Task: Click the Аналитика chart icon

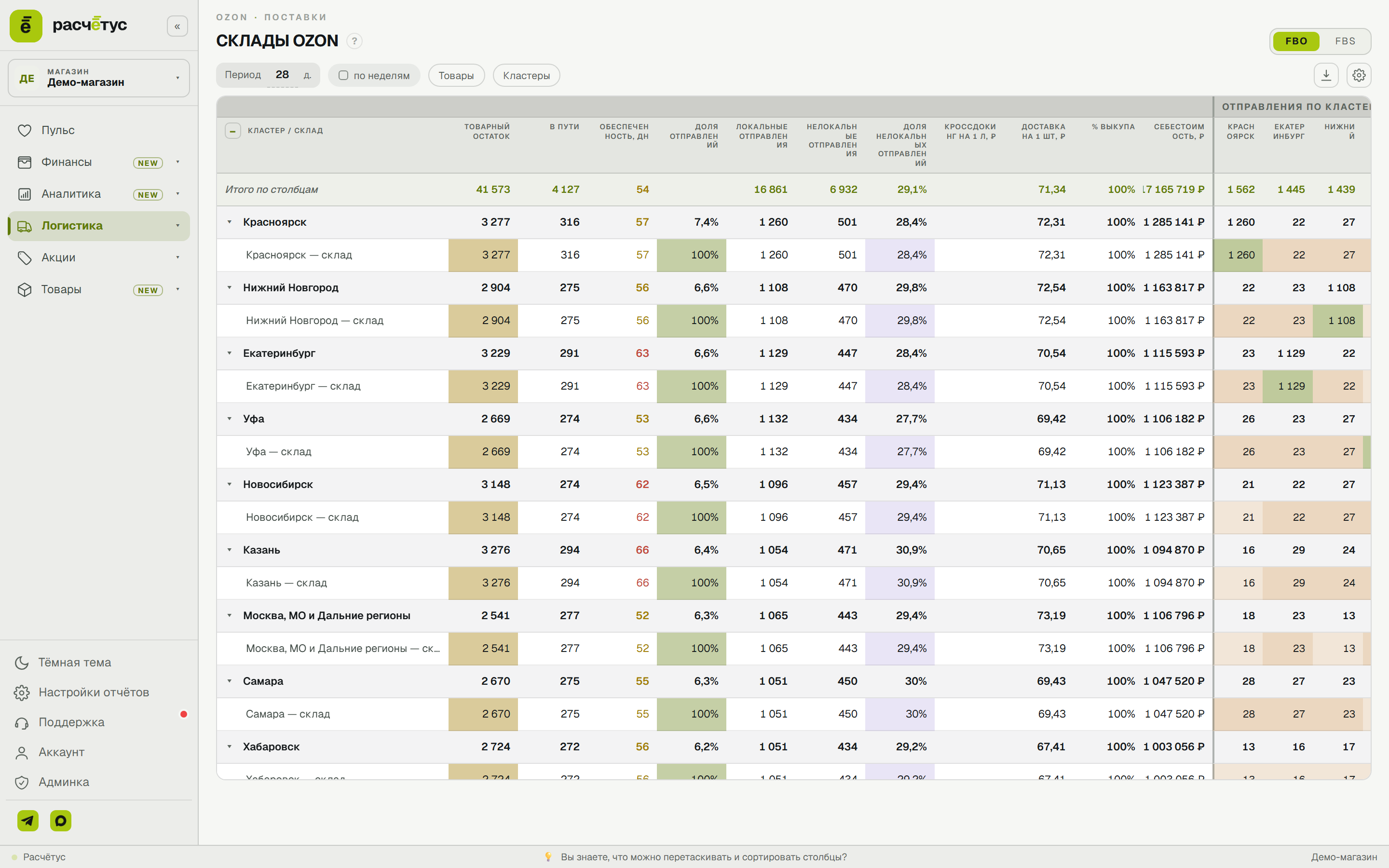Action: 24,194
